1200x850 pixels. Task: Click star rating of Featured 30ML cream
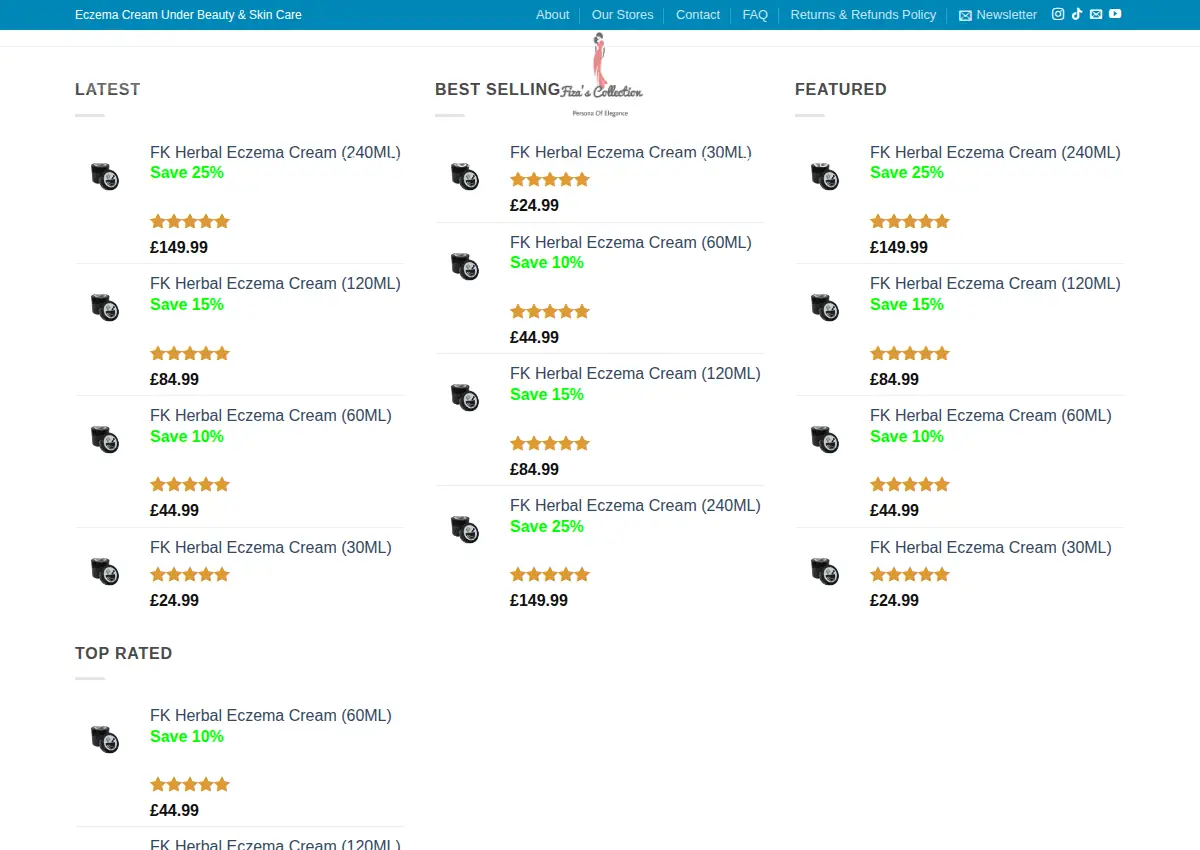pyautogui.click(x=910, y=575)
